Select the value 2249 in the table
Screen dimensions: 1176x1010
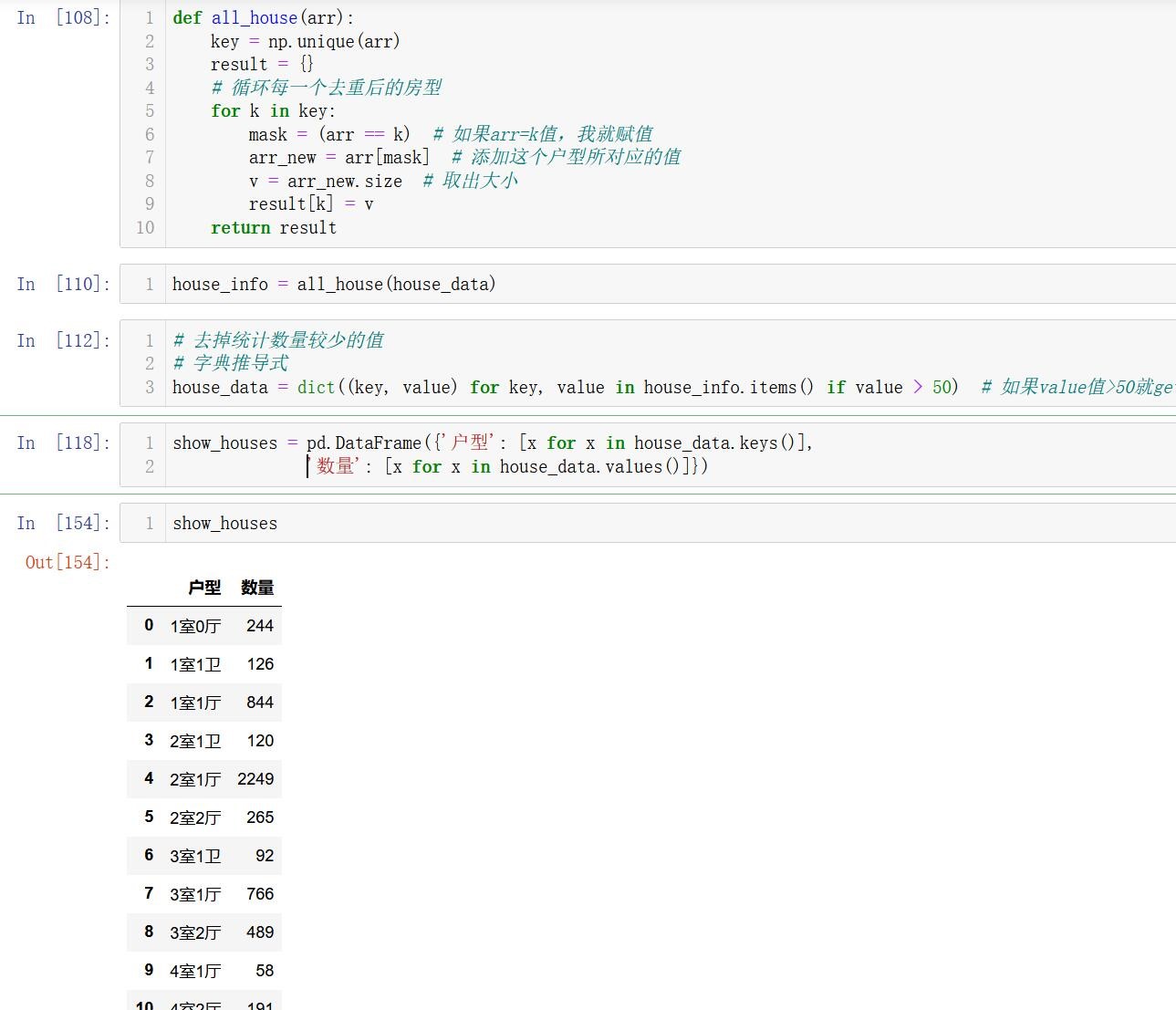tap(255, 779)
